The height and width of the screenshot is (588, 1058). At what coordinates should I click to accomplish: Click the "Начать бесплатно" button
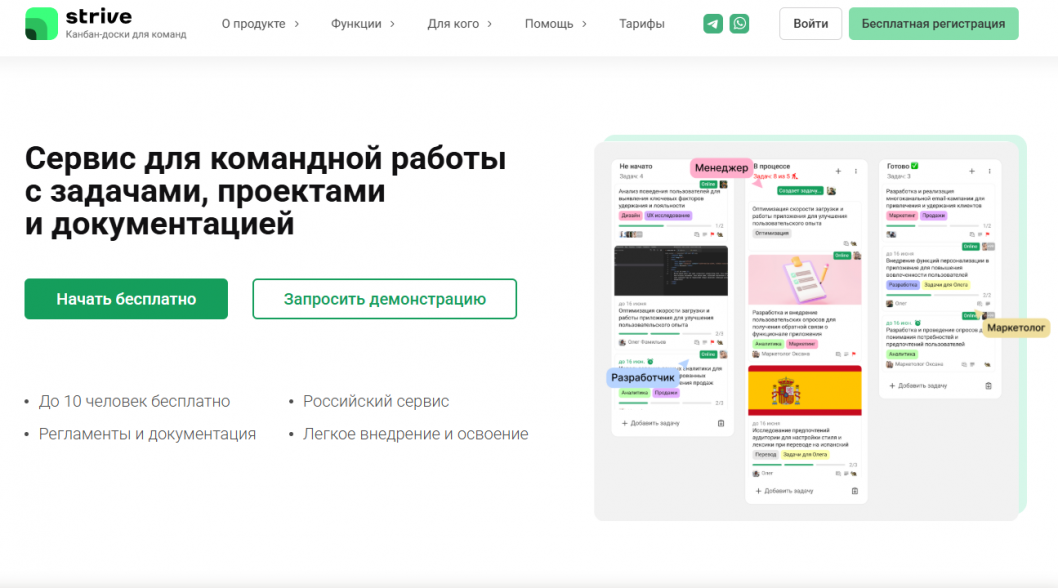[x=126, y=298]
